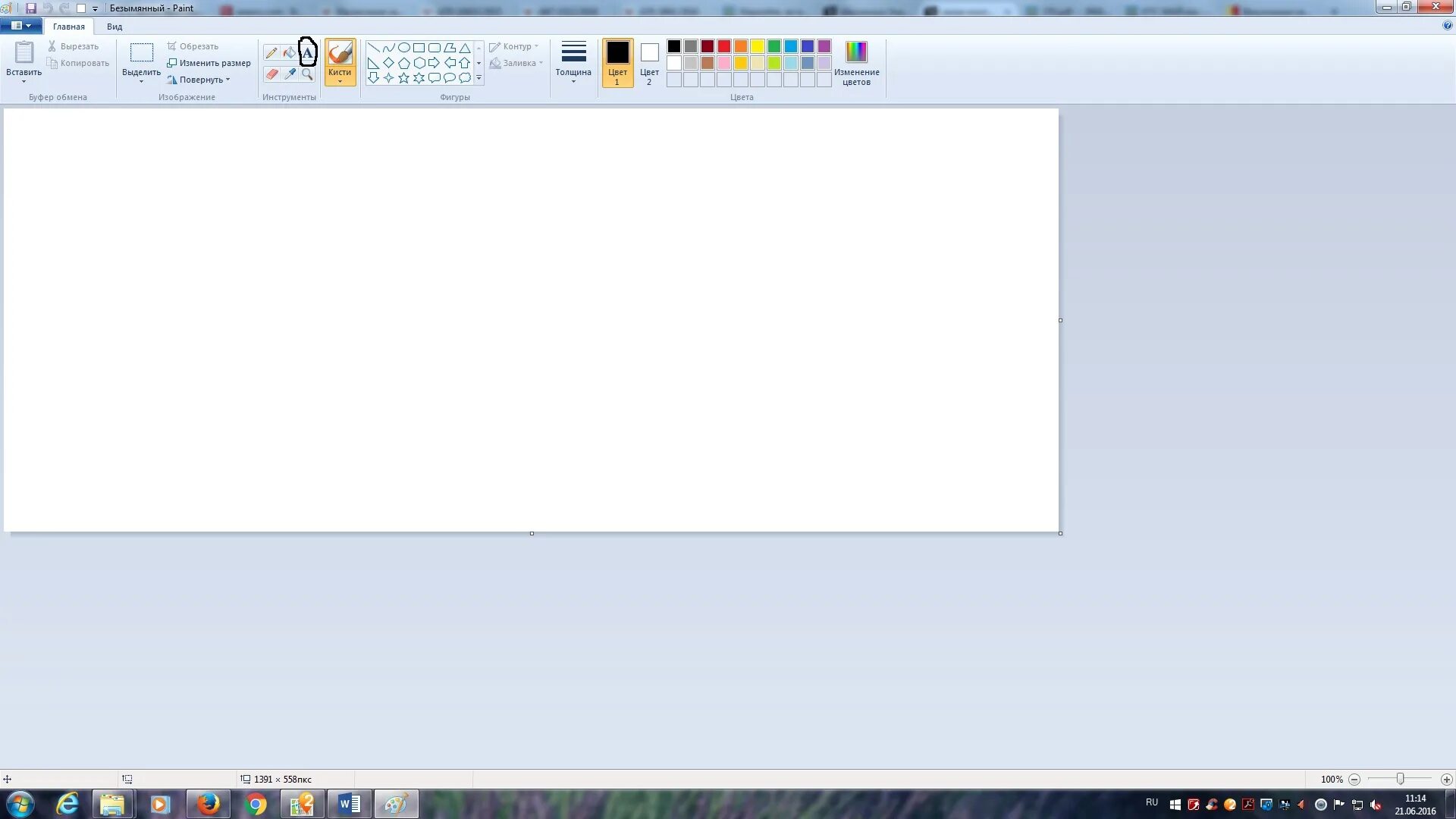
Task: Pick the purple color swatch
Action: pos(824,46)
